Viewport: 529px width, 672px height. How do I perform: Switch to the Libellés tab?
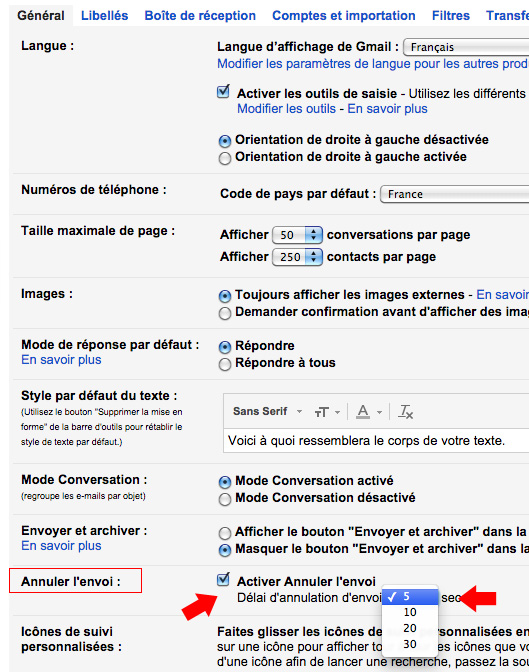coord(105,15)
